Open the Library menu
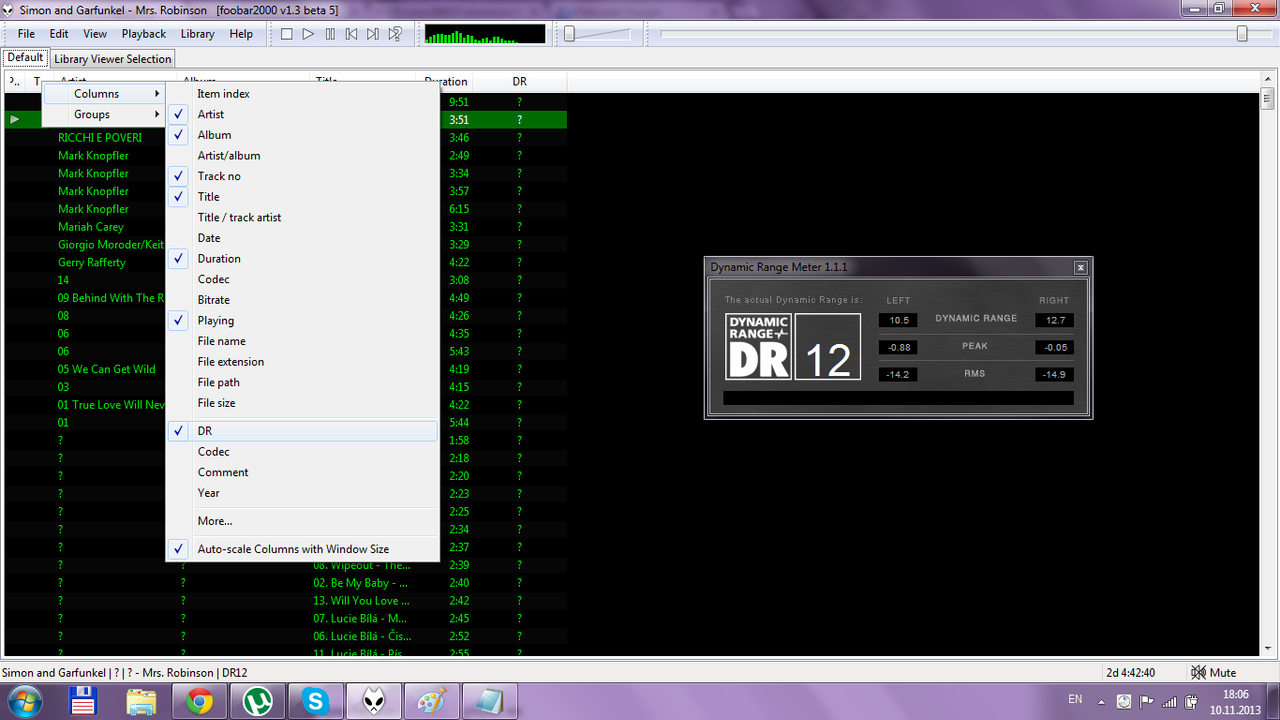 point(197,34)
